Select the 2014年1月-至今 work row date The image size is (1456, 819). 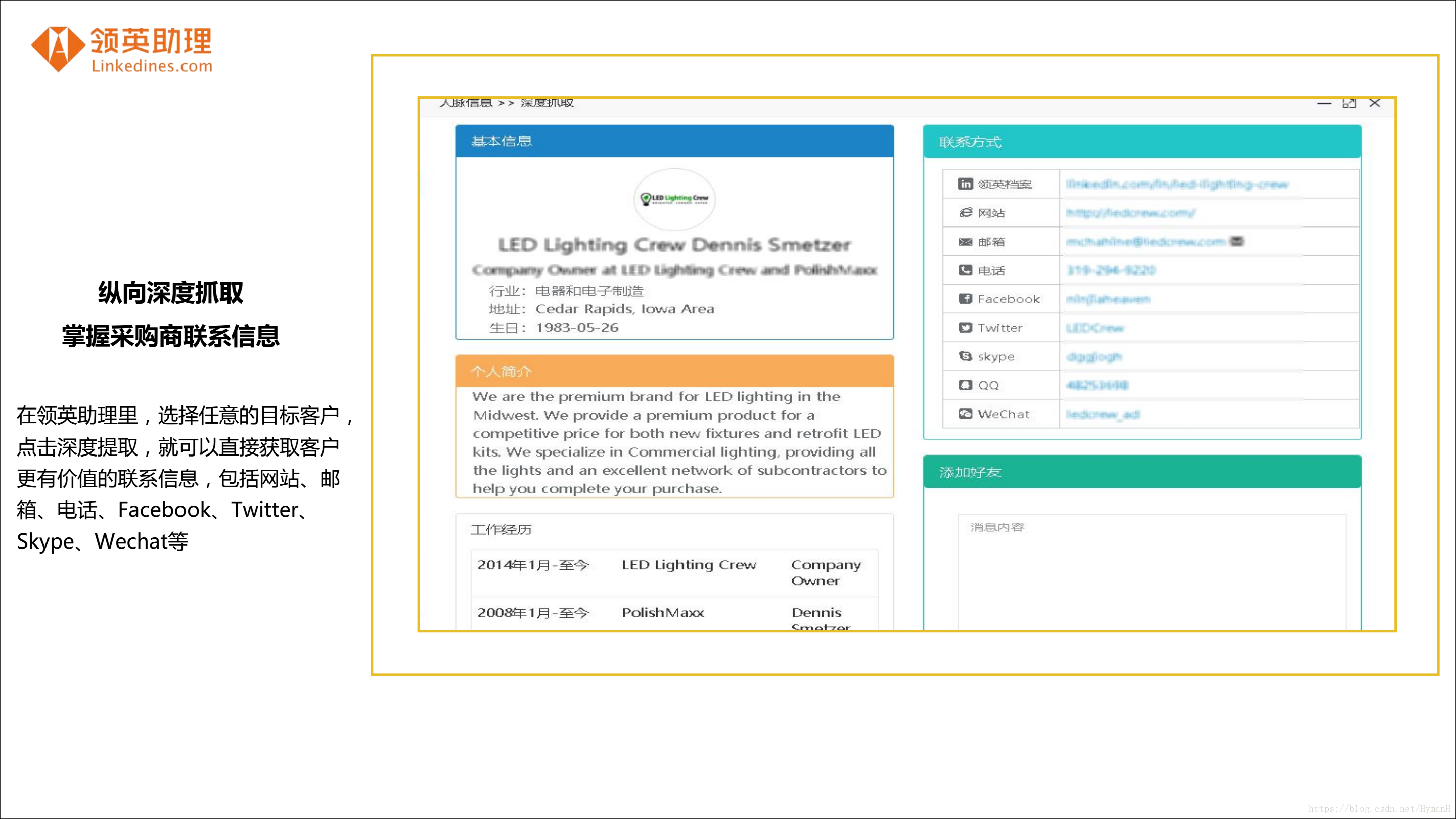pos(533,565)
